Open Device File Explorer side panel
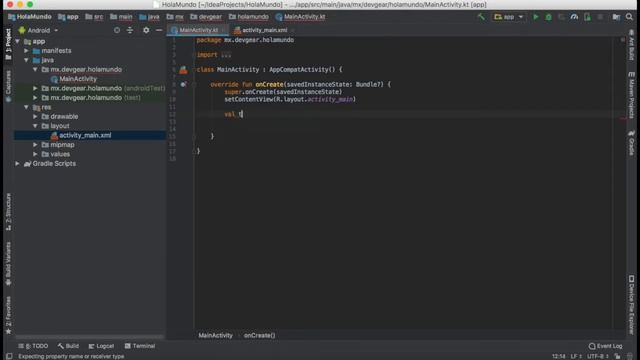The image size is (640, 360). coord(631,304)
